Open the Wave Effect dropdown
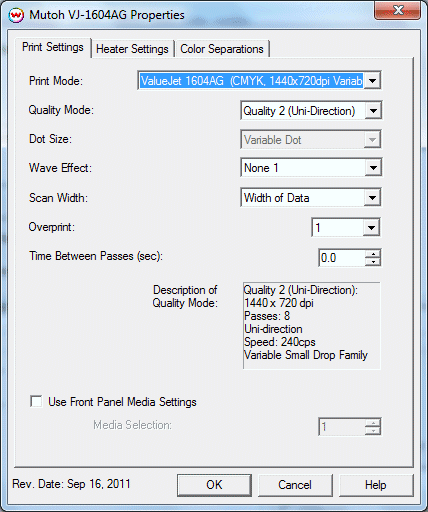The height and width of the screenshot is (512, 428). [373, 168]
